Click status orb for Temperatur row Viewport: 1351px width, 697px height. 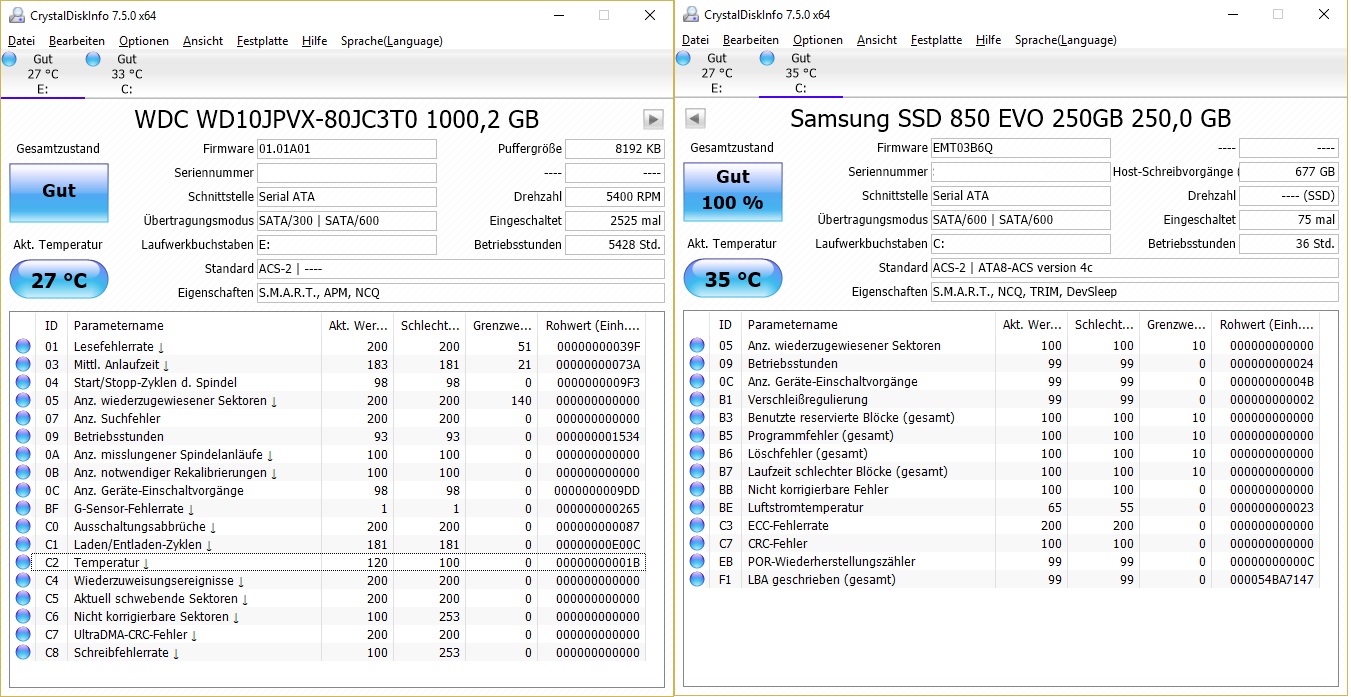coord(23,563)
